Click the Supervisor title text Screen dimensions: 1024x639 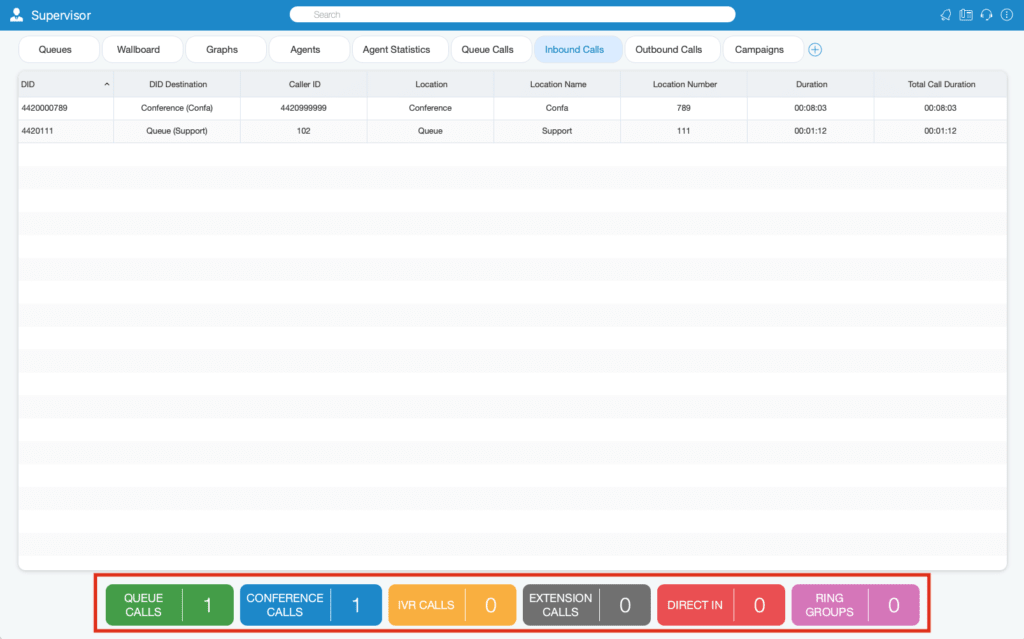coord(61,15)
